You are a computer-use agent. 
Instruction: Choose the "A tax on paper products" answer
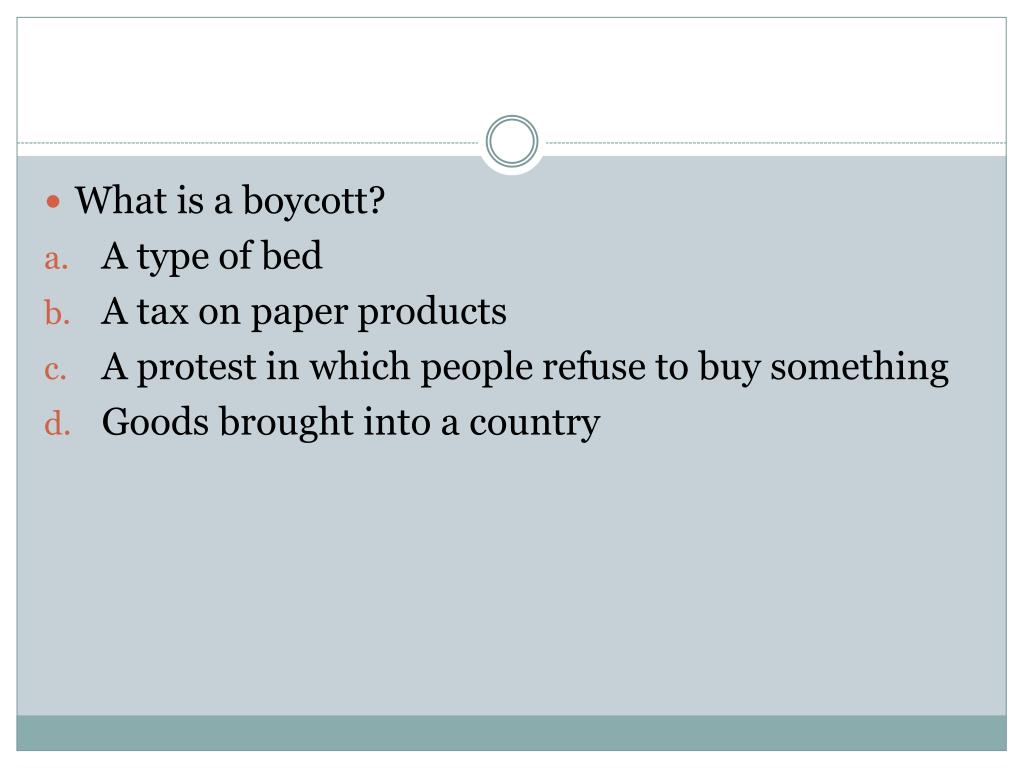(x=304, y=312)
